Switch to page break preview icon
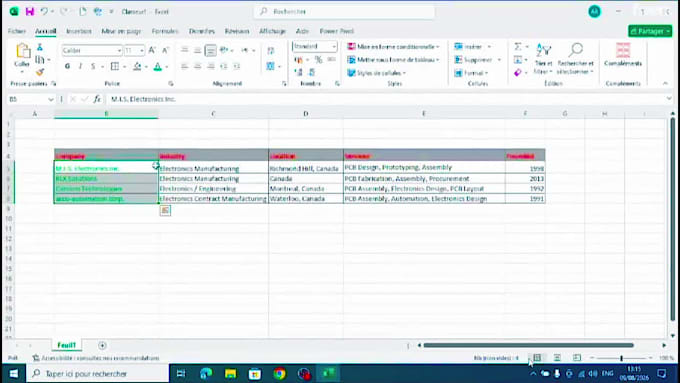This screenshot has width=680, height=383. click(x=577, y=358)
